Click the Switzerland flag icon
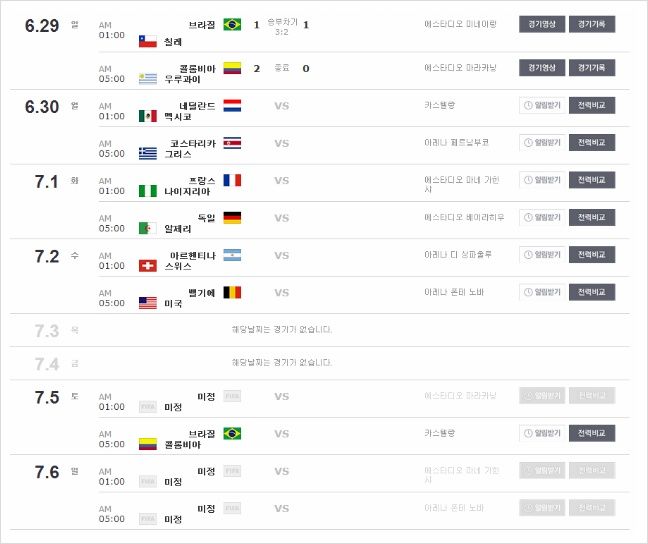Viewport: 648px width, 544px height. pos(148,266)
